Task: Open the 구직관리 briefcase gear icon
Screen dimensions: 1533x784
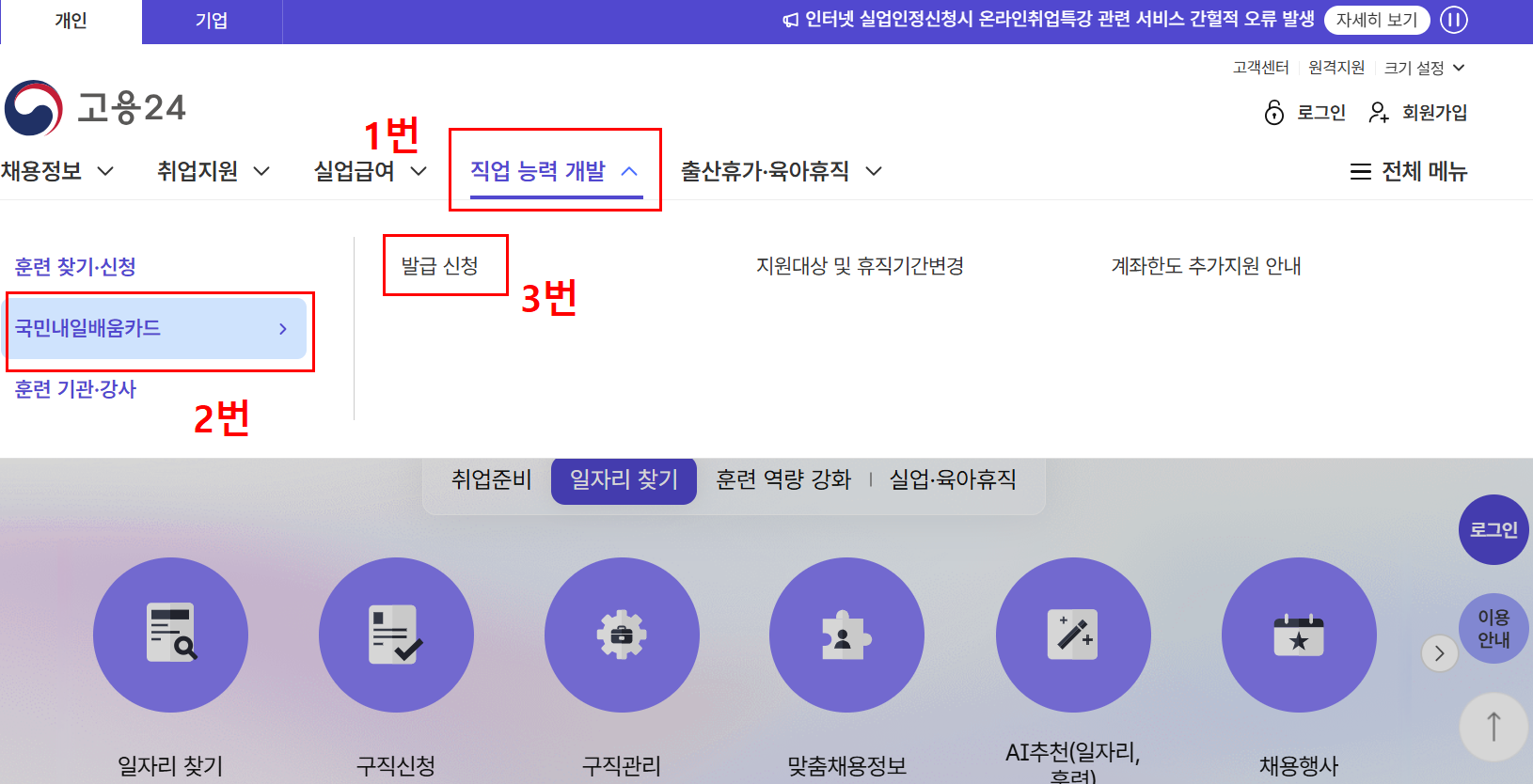Action: coord(622,635)
